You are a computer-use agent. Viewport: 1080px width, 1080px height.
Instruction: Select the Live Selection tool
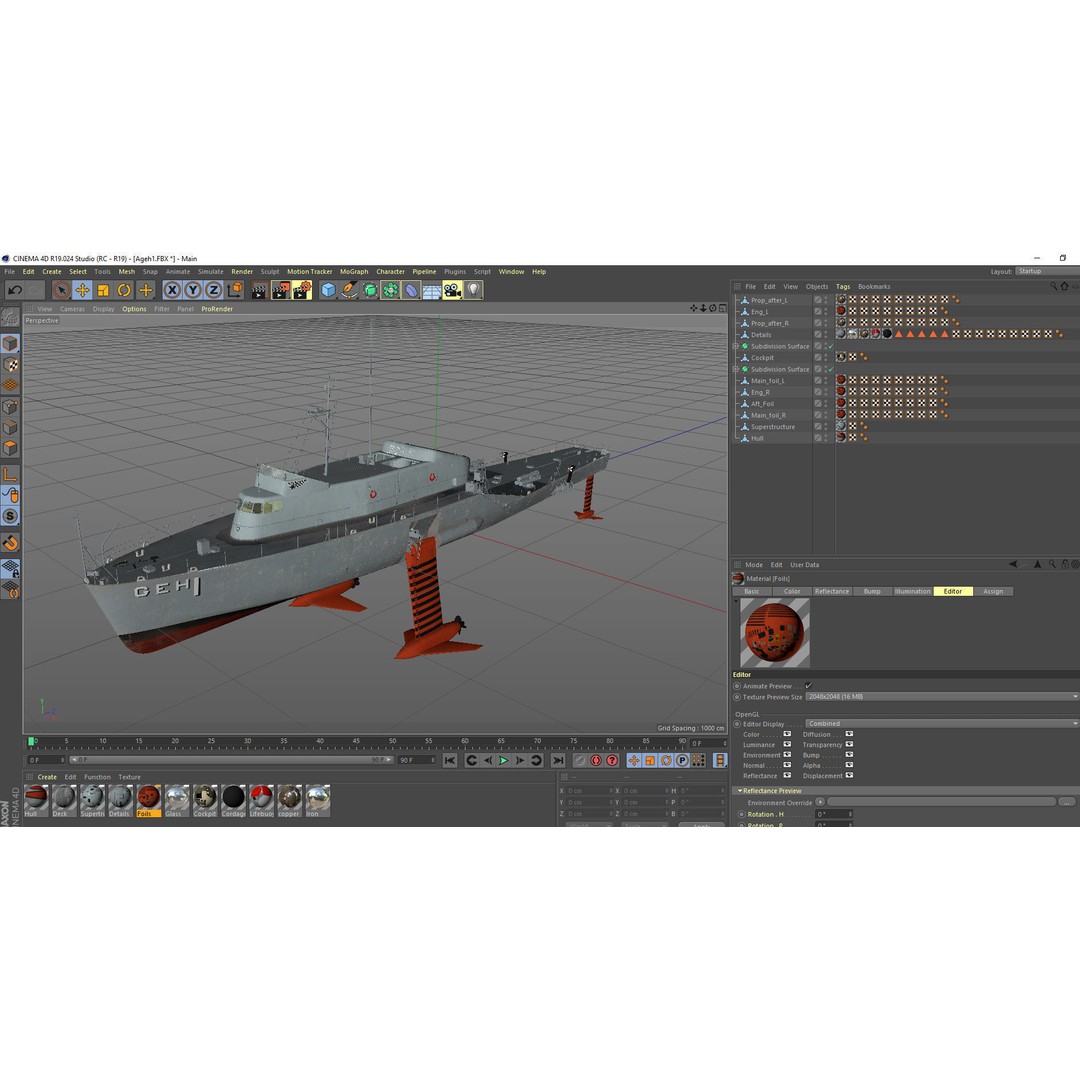coord(61,290)
